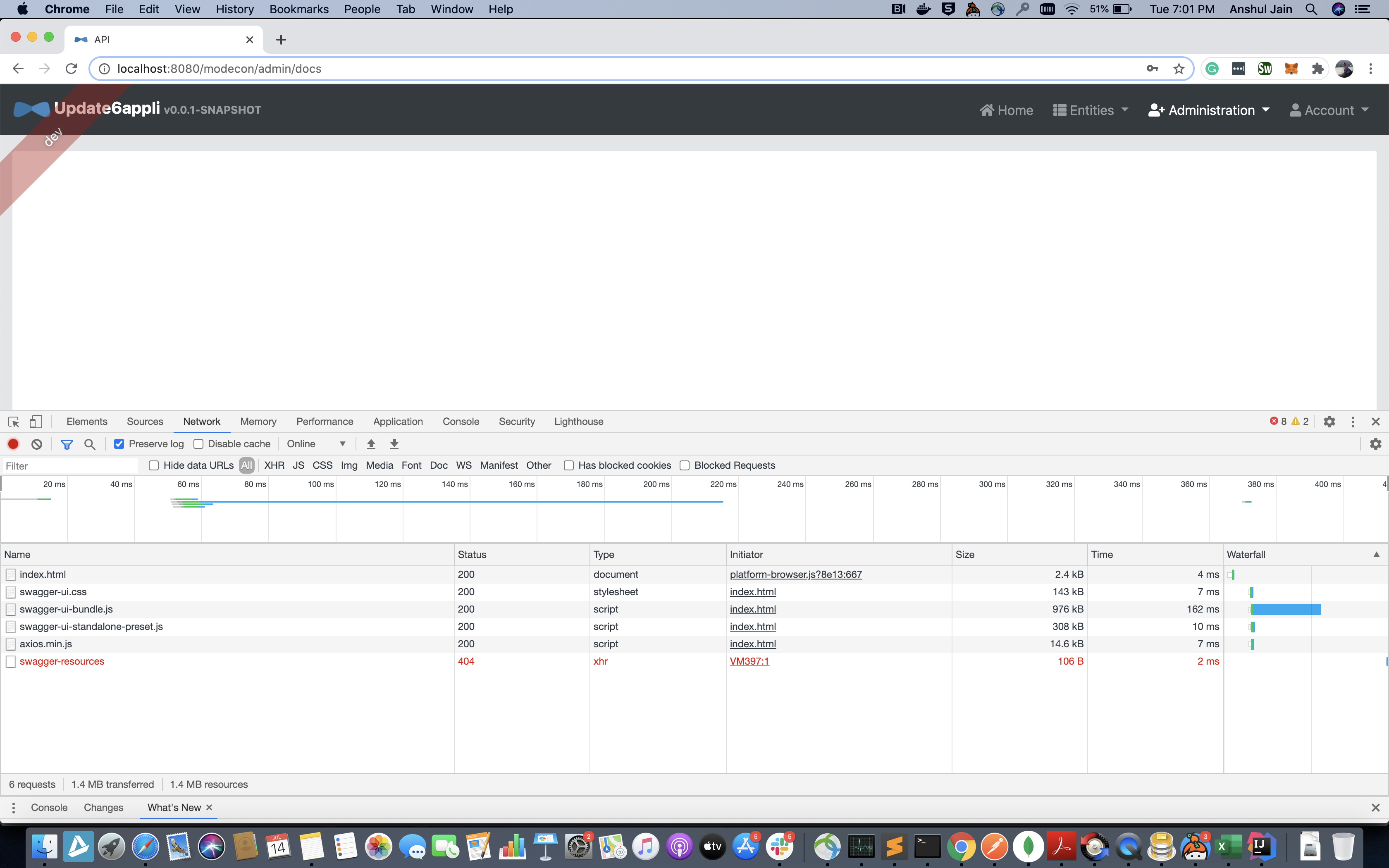1389x868 pixels.
Task: Clear the network requests list
Action: [36, 444]
